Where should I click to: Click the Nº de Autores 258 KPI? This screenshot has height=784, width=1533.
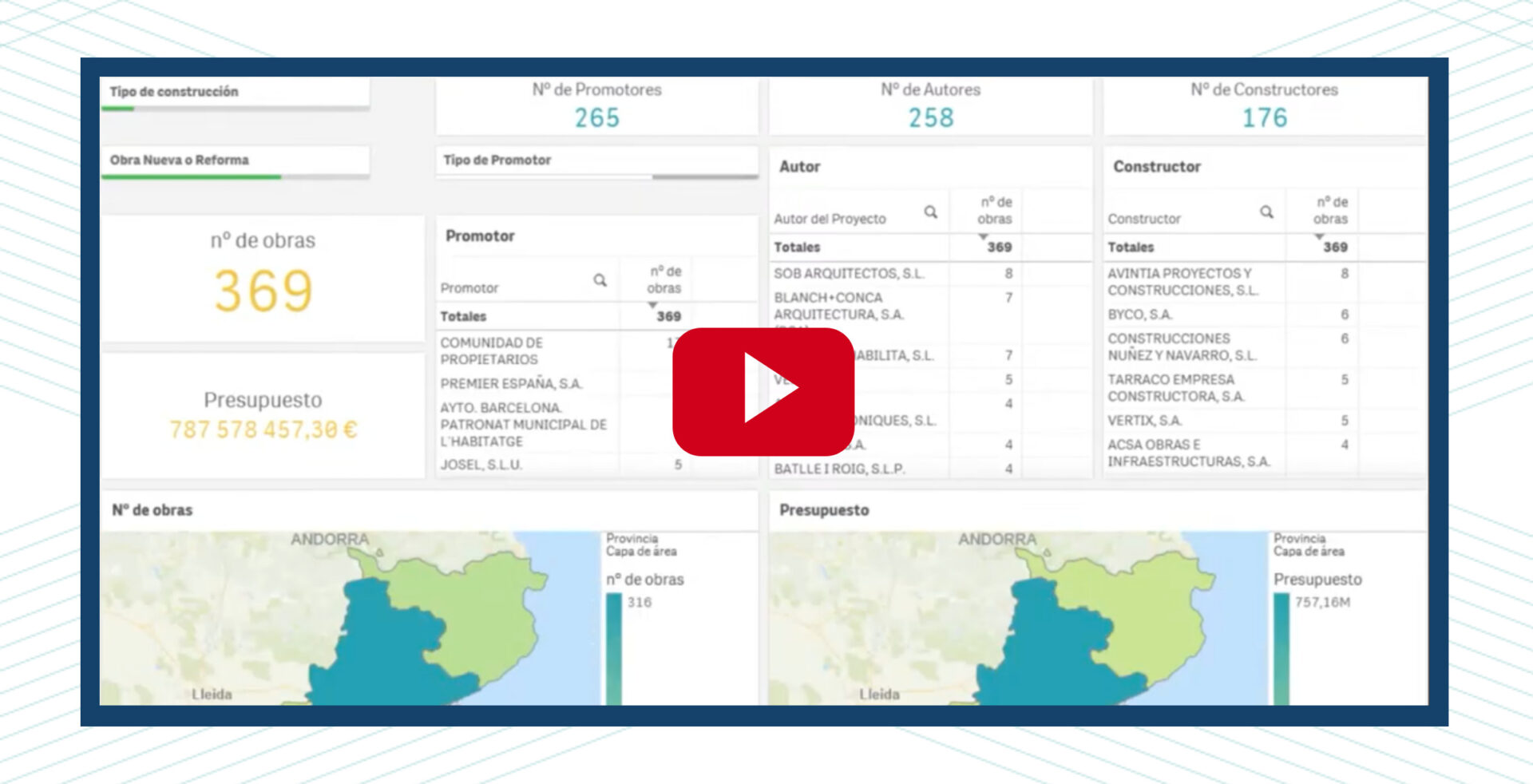930,106
